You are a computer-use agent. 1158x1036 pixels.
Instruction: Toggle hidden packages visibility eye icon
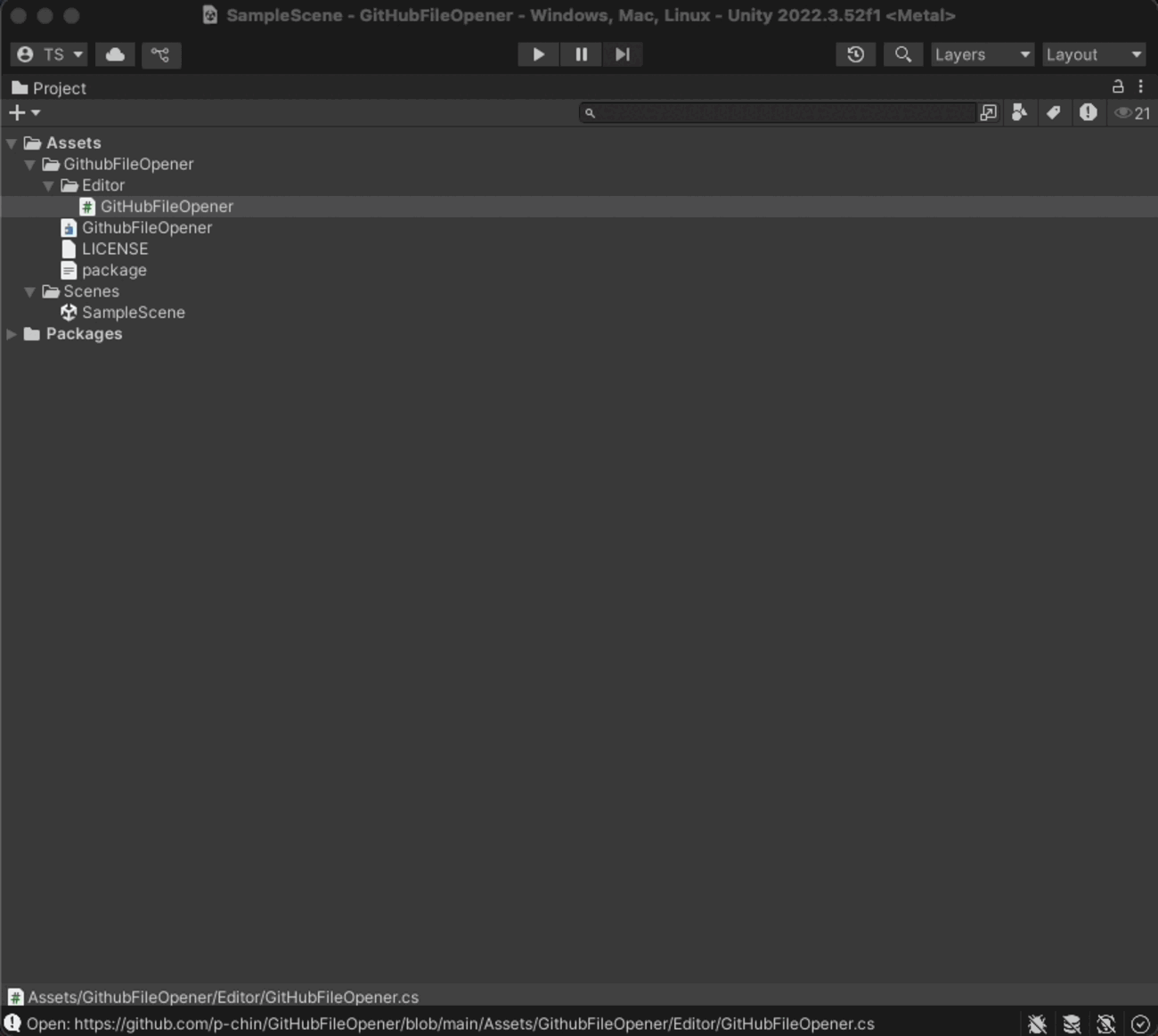tap(1132, 113)
